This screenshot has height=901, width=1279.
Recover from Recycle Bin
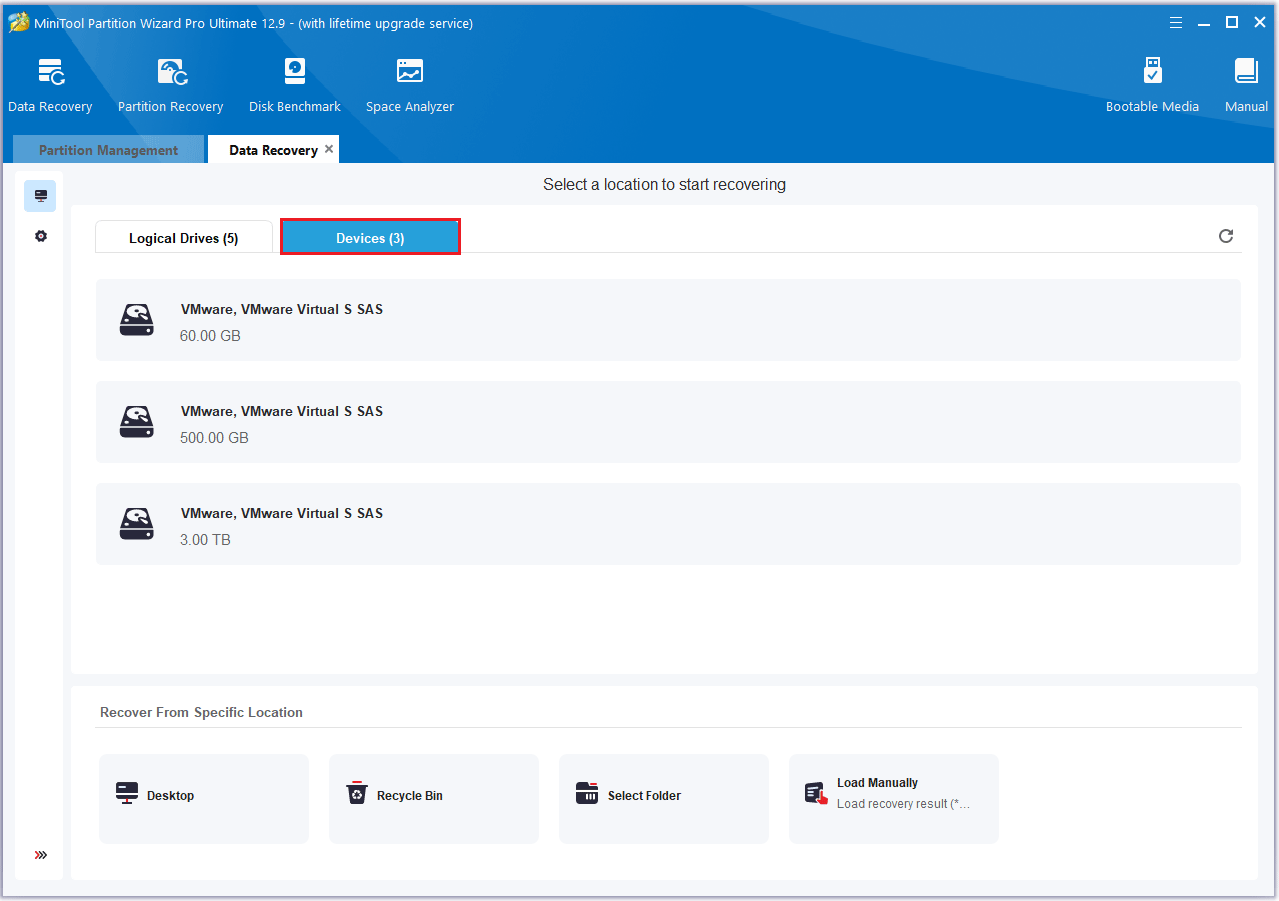(x=434, y=798)
